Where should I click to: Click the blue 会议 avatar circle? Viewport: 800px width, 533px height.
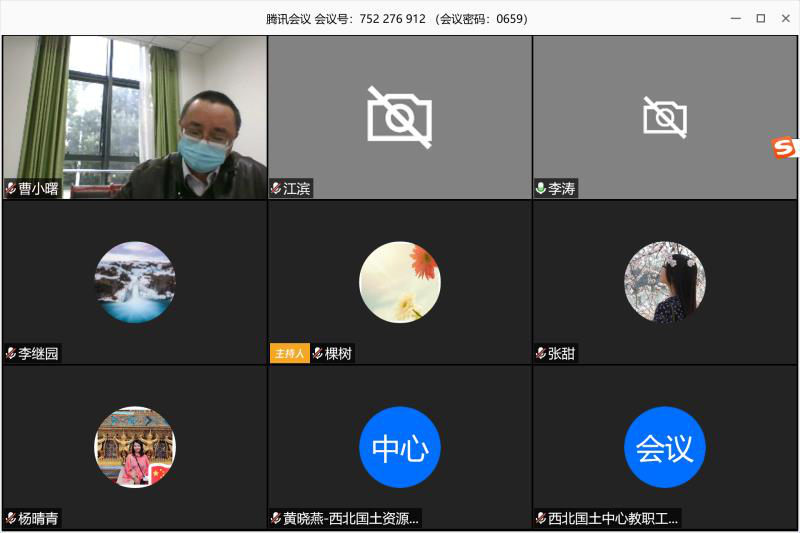click(x=665, y=447)
